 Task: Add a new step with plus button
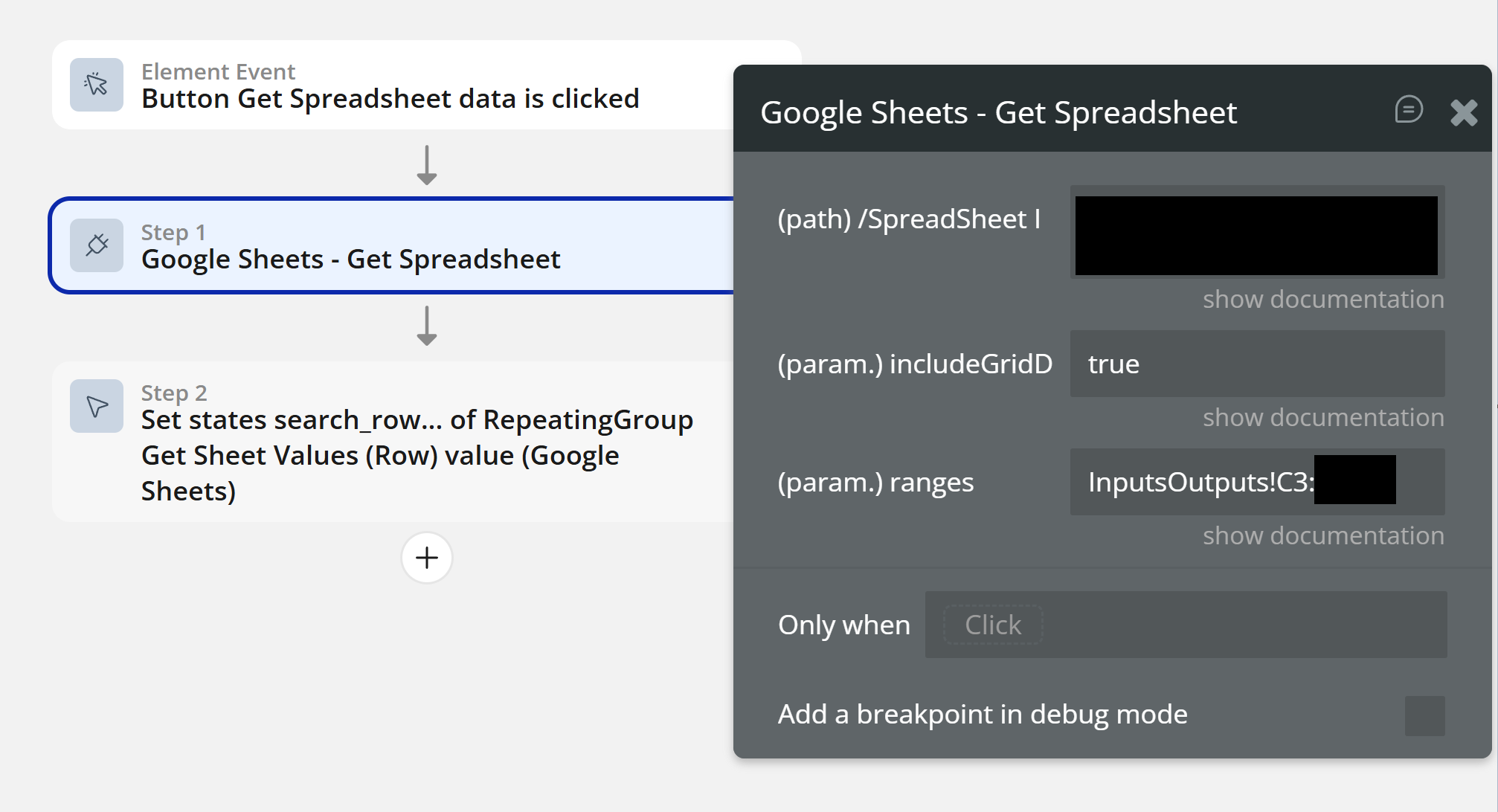[x=427, y=558]
